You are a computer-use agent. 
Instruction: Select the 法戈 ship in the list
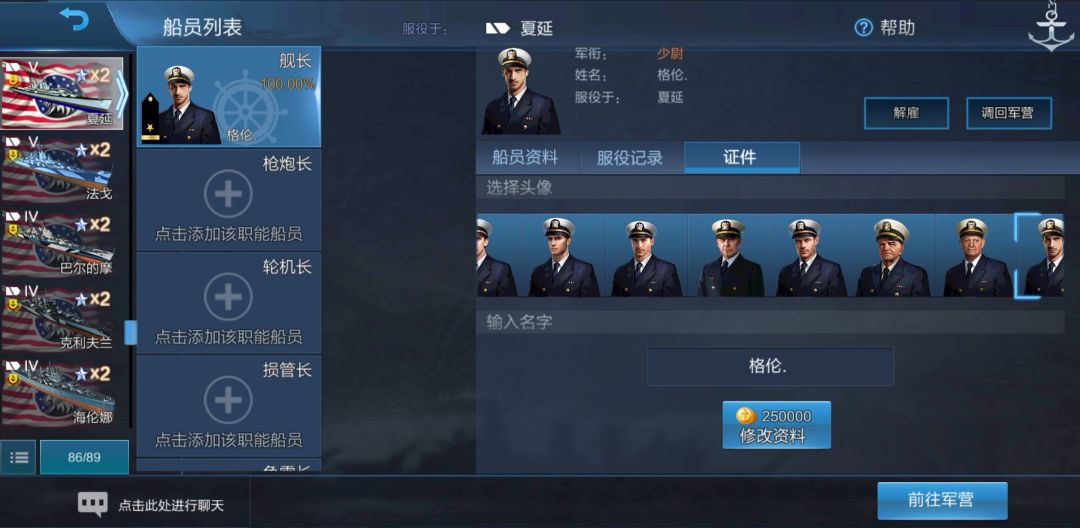[62, 169]
